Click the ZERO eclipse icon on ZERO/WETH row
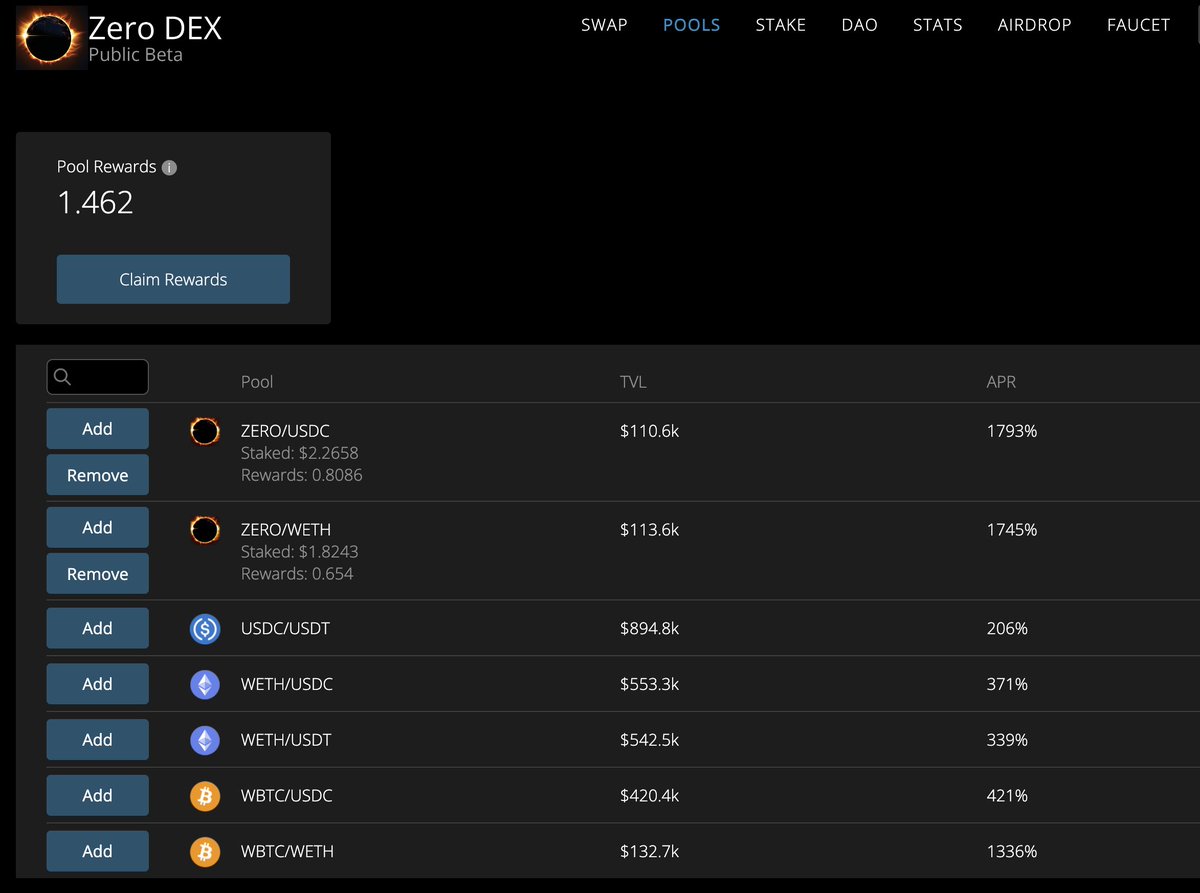1200x893 pixels. [205, 530]
